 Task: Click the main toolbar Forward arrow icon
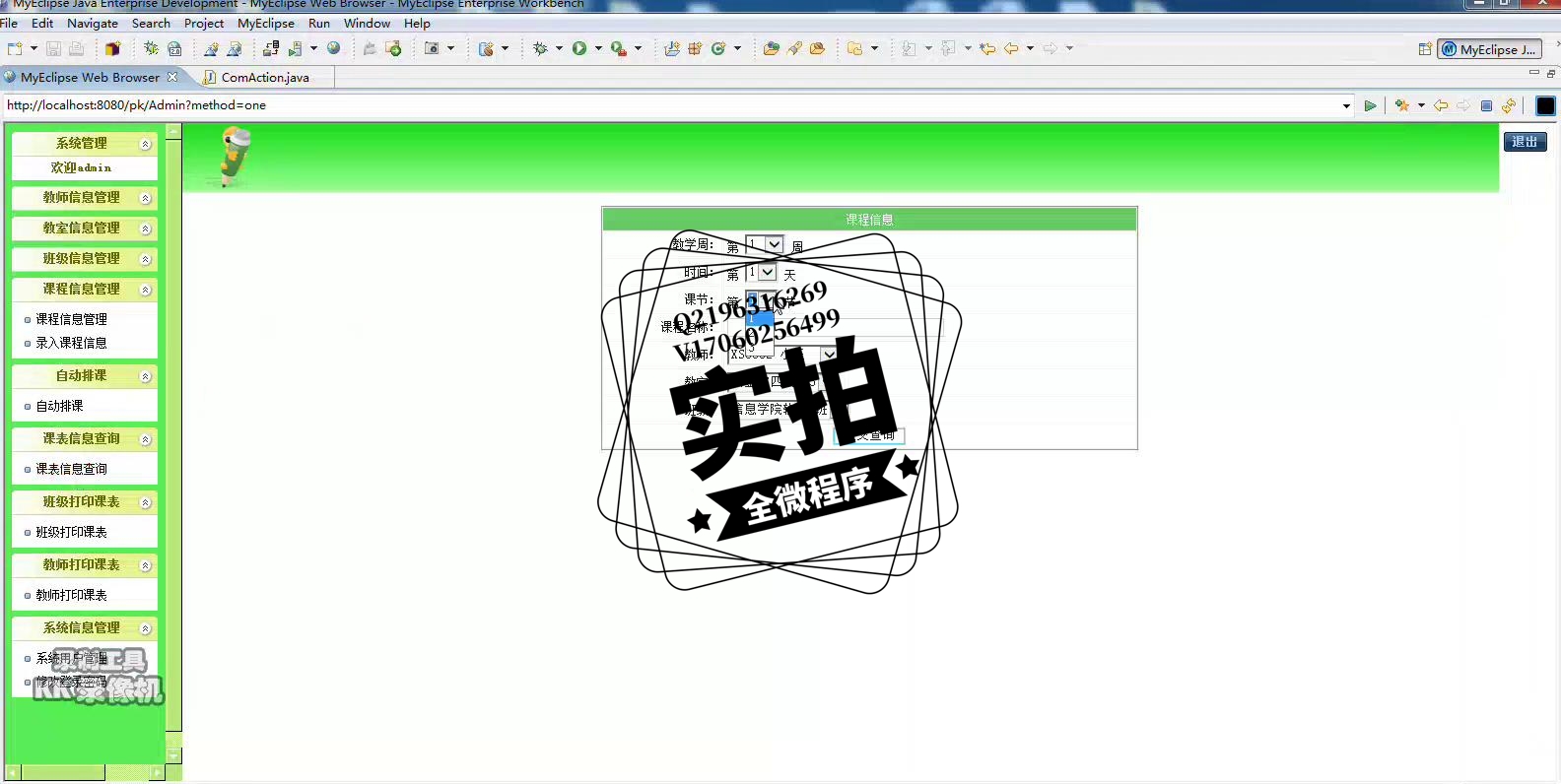[1051, 48]
